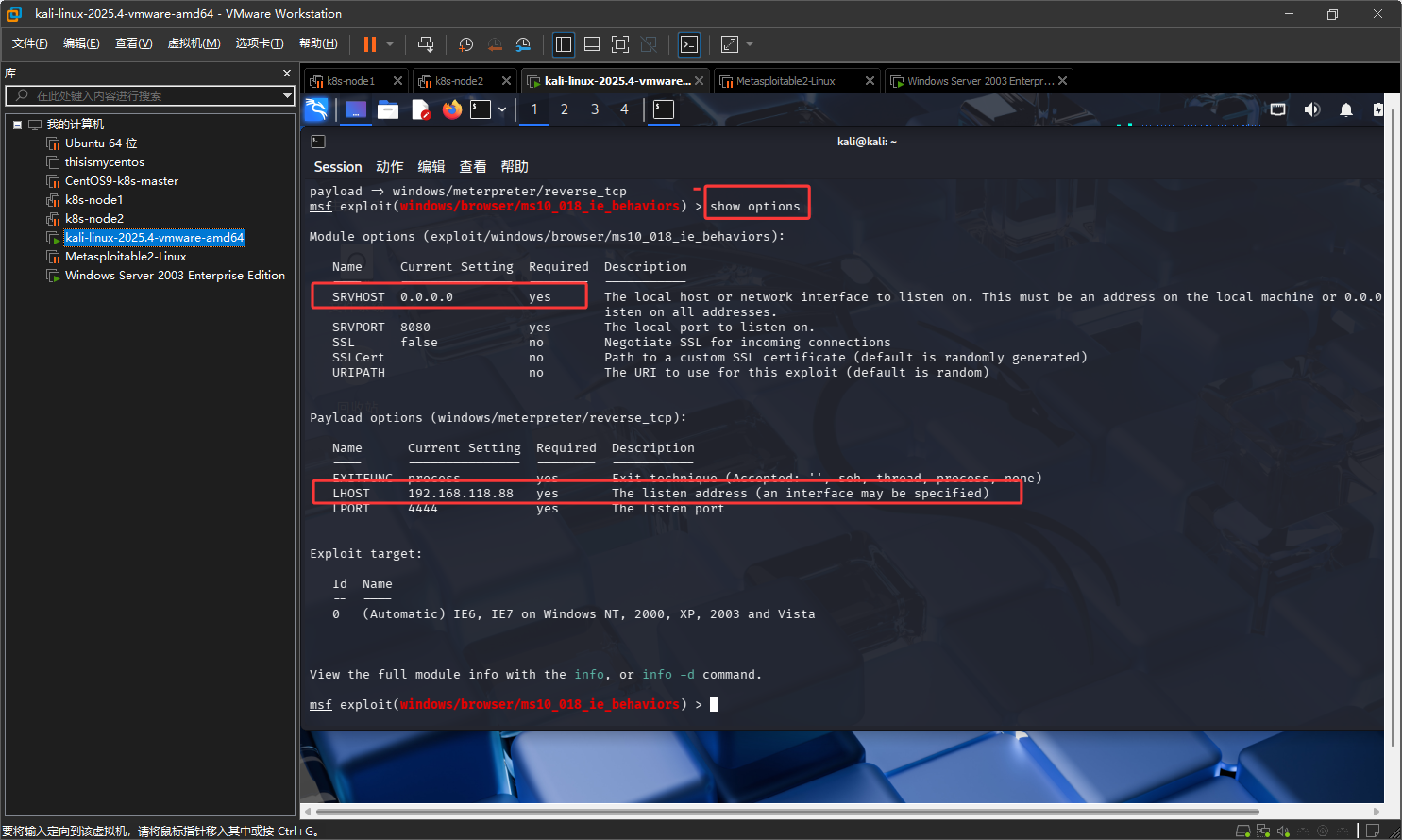Click the stretch guest display icon
This screenshot has width=1402, height=840.
(x=730, y=44)
